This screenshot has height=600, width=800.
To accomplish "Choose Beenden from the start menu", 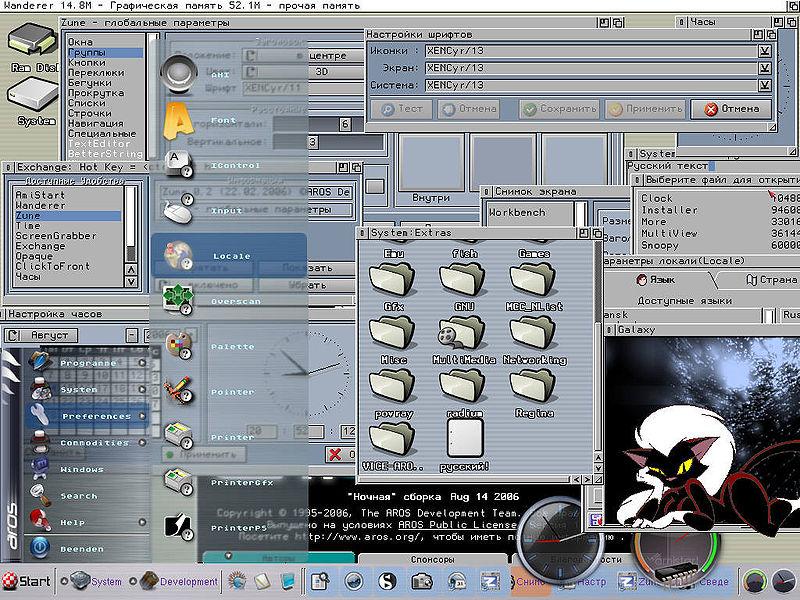I will pyautogui.click(x=80, y=549).
